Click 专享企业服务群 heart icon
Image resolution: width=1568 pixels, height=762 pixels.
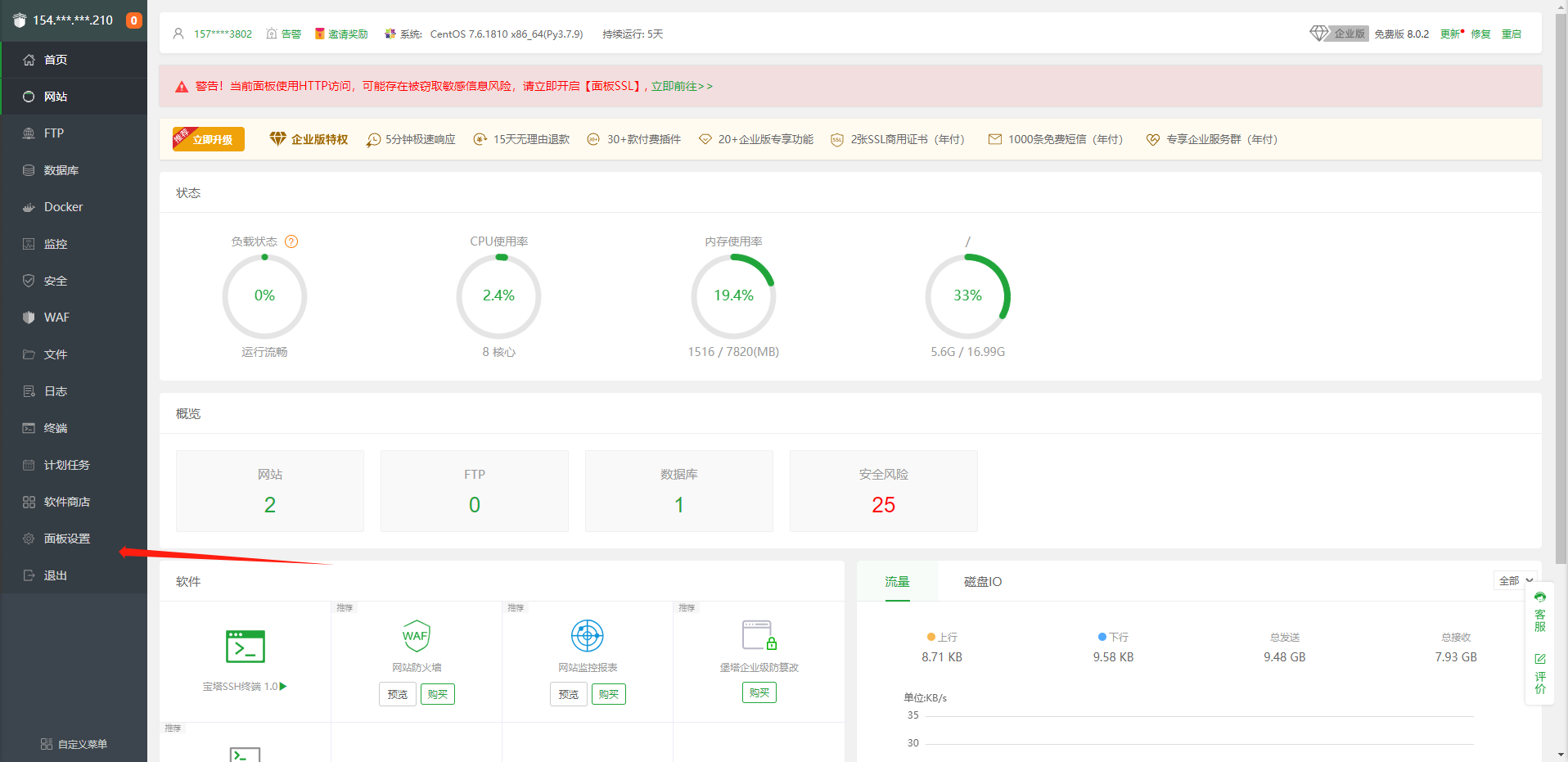click(1153, 139)
